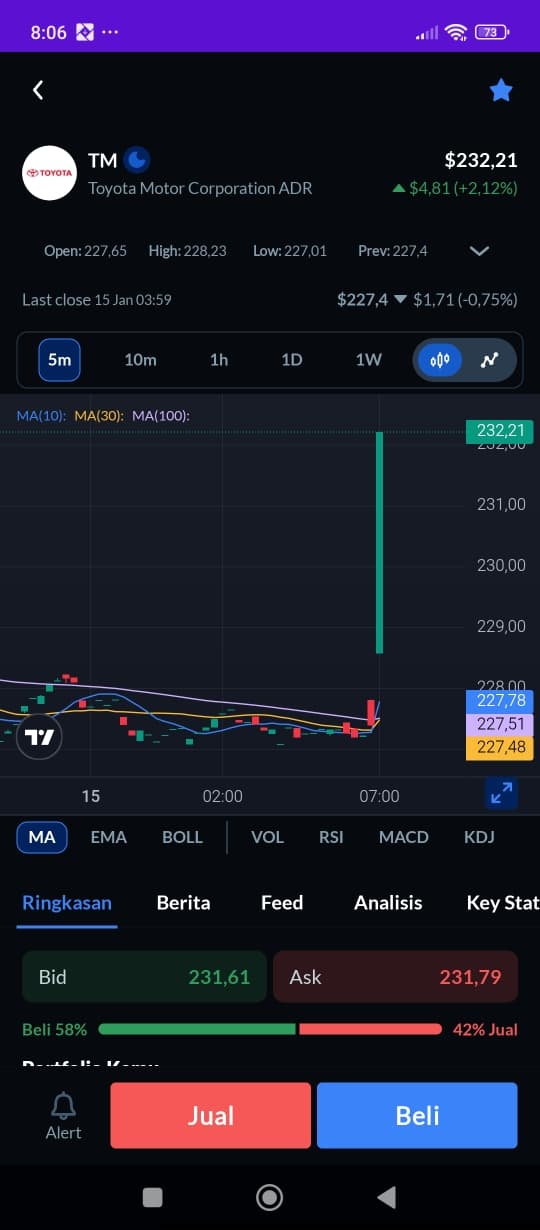The width and height of the screenshot is (540, 1230).
Task: Tap the Bid price box
Action: [144, 977]
